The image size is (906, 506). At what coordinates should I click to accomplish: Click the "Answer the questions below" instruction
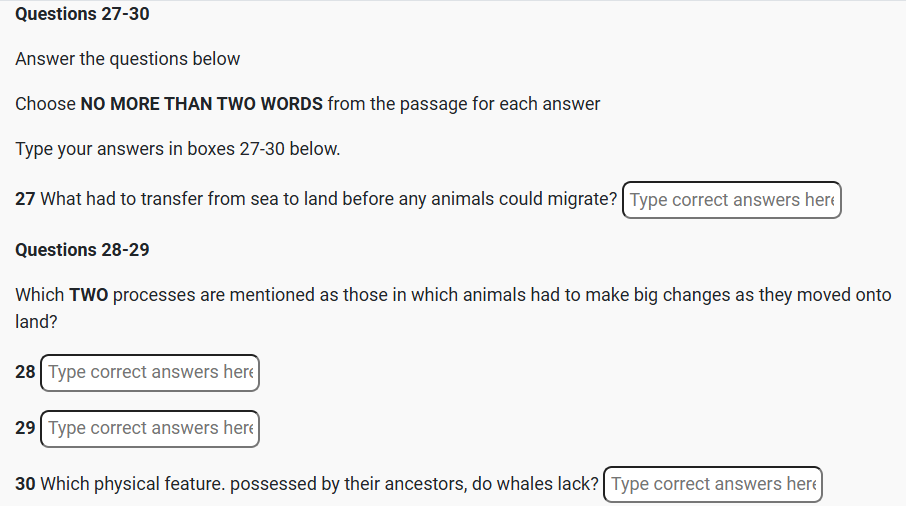128,59
